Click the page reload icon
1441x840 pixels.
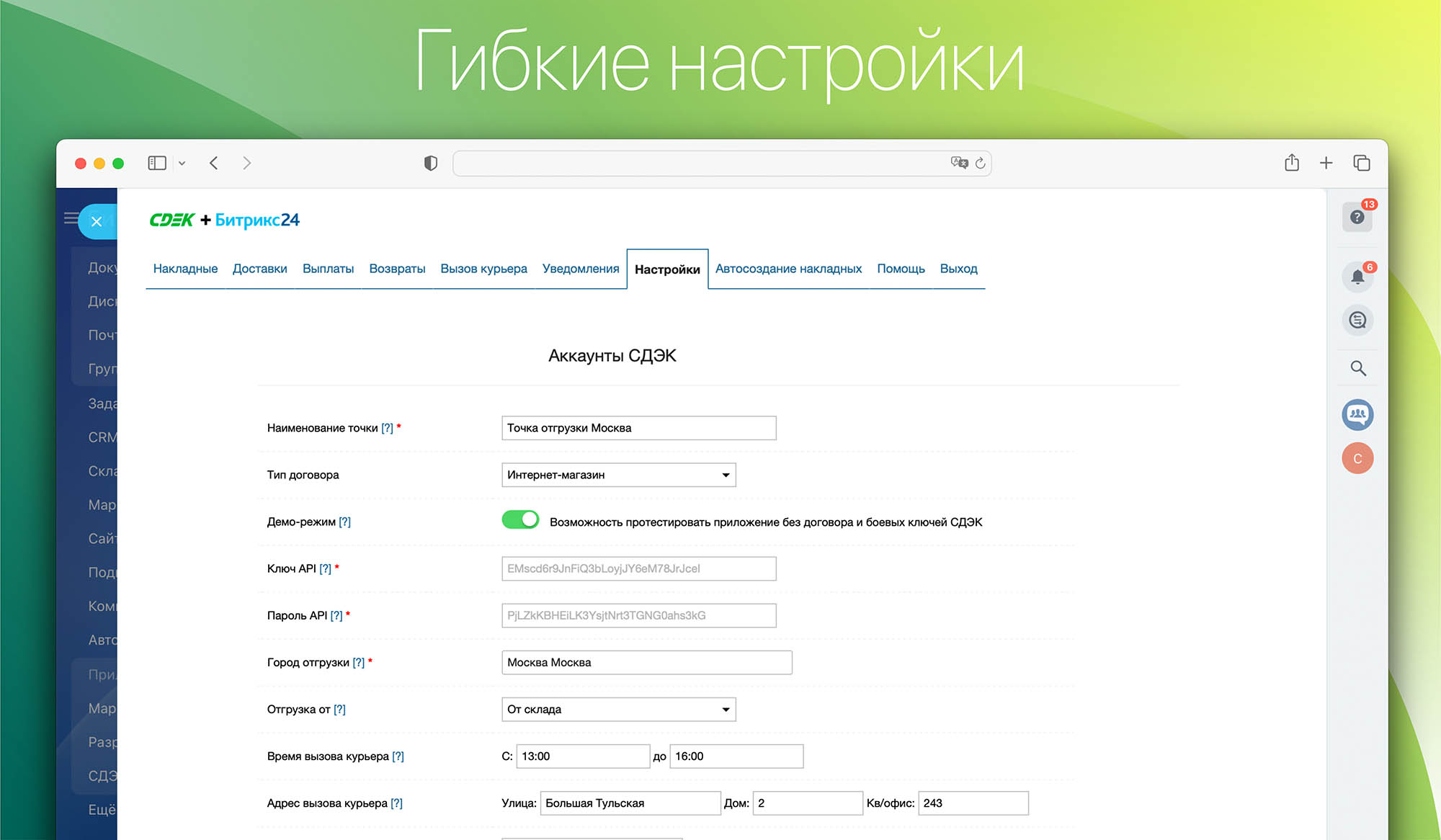[x=980, y=164]
